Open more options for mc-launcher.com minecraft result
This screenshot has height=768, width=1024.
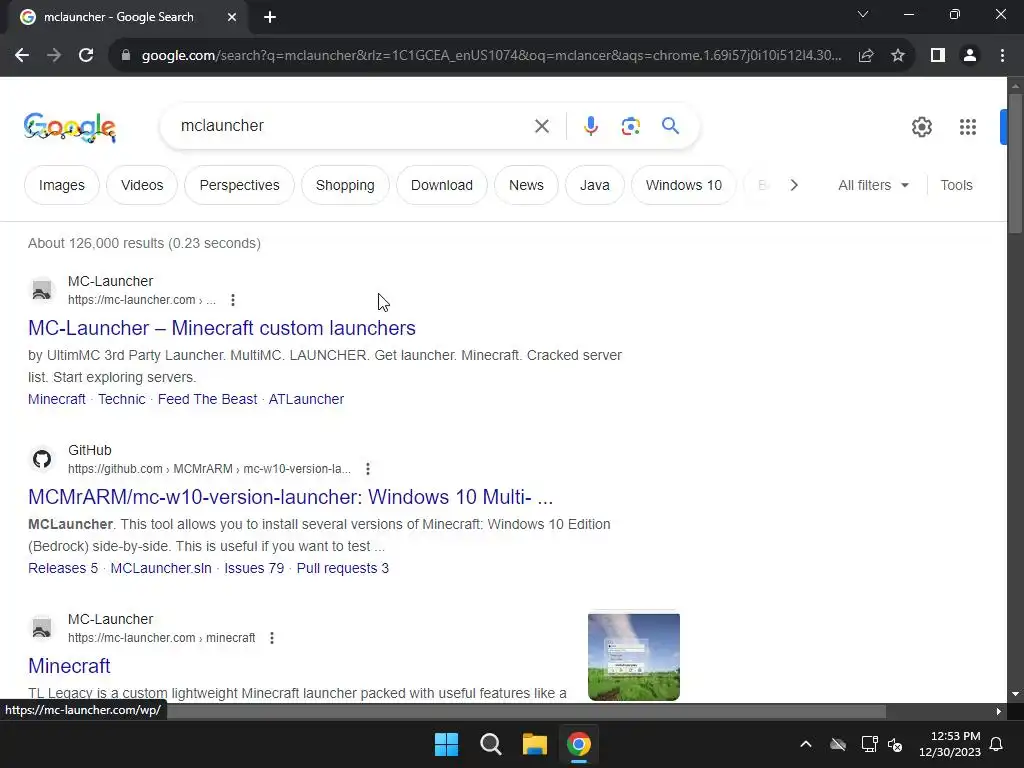pyautogui.click(x=272, y=638)
